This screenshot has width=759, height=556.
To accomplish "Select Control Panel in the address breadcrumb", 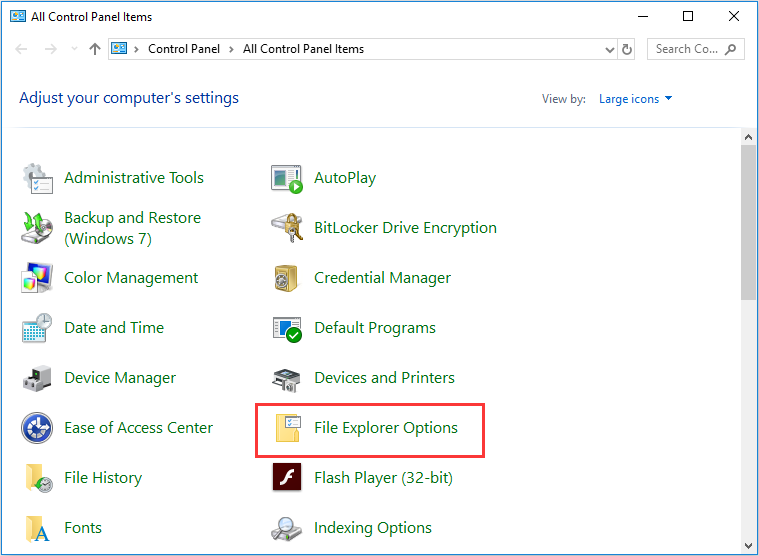I will click(185, 49).
